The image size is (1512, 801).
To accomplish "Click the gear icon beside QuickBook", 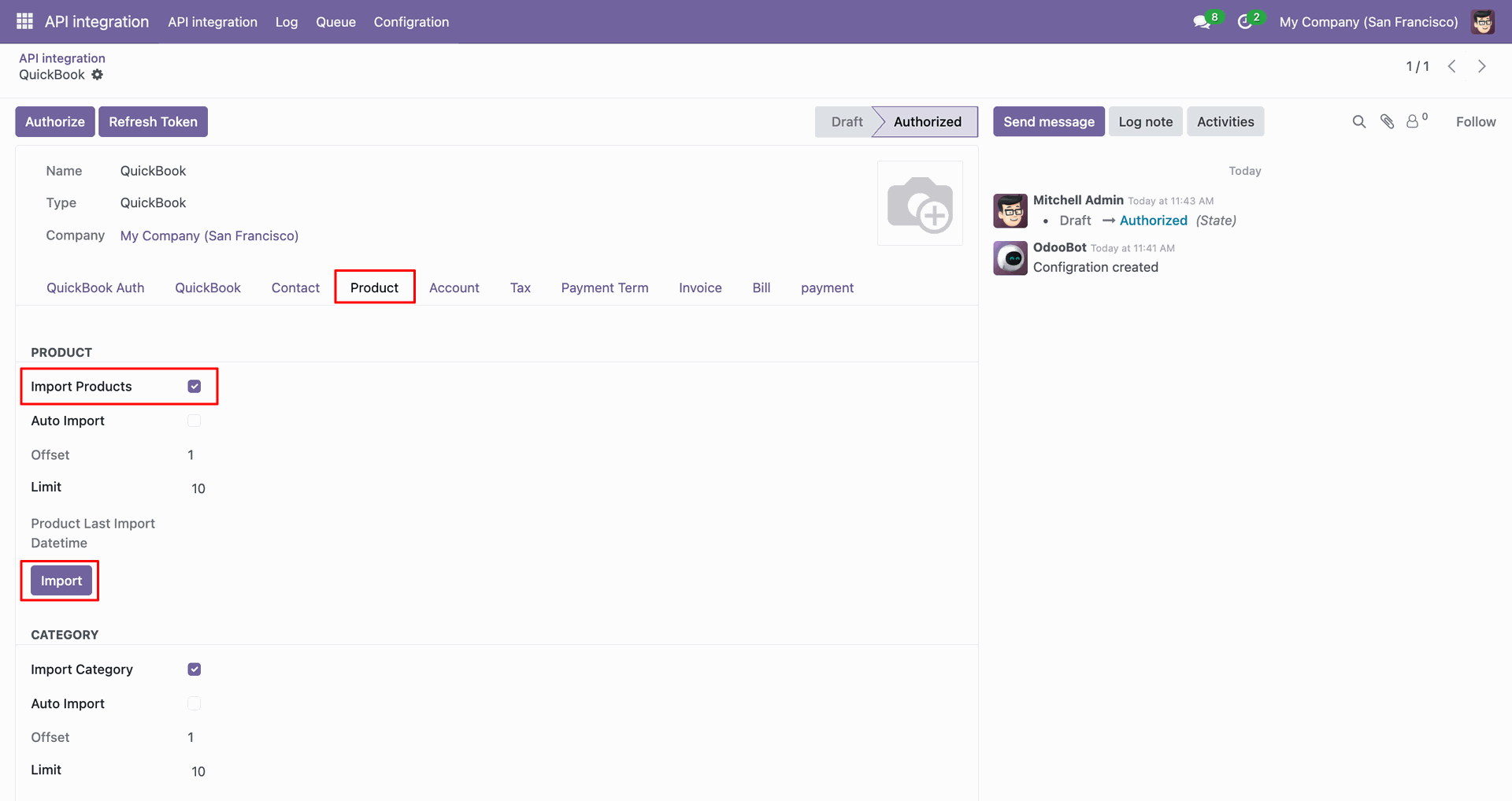I will pos(98,75).
